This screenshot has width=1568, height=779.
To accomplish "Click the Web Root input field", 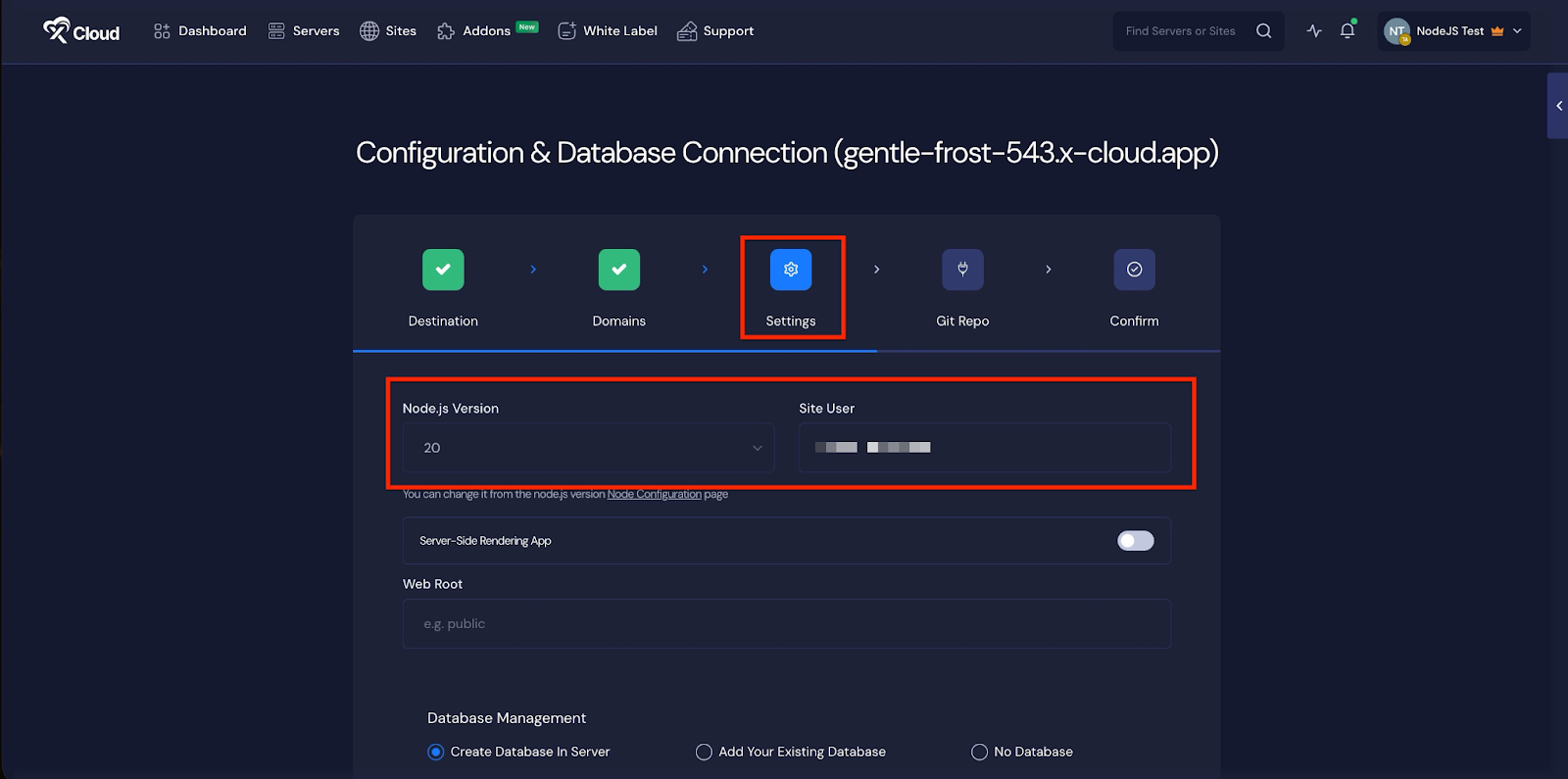I will [787, 624].
